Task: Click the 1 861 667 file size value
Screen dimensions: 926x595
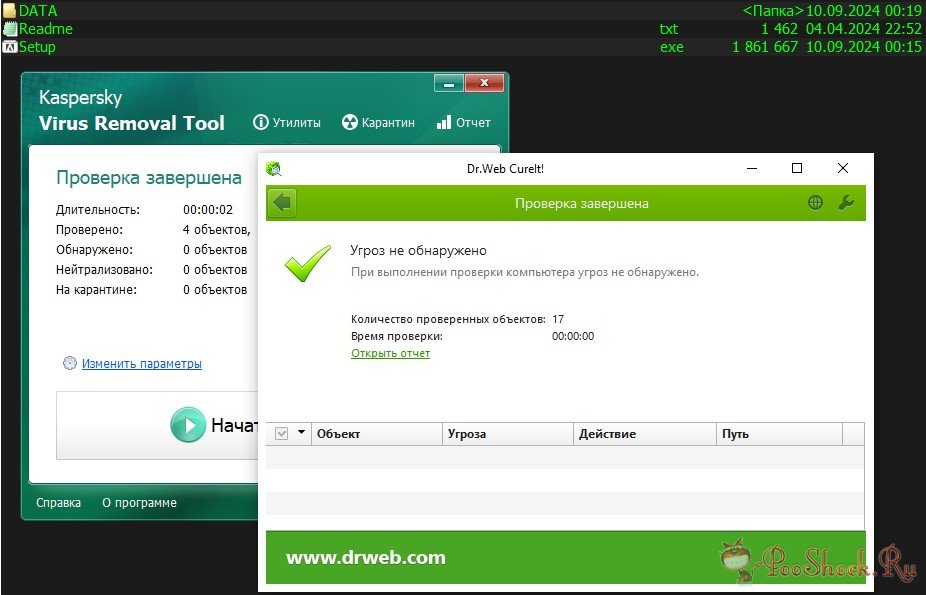Action: coord(765,47)
